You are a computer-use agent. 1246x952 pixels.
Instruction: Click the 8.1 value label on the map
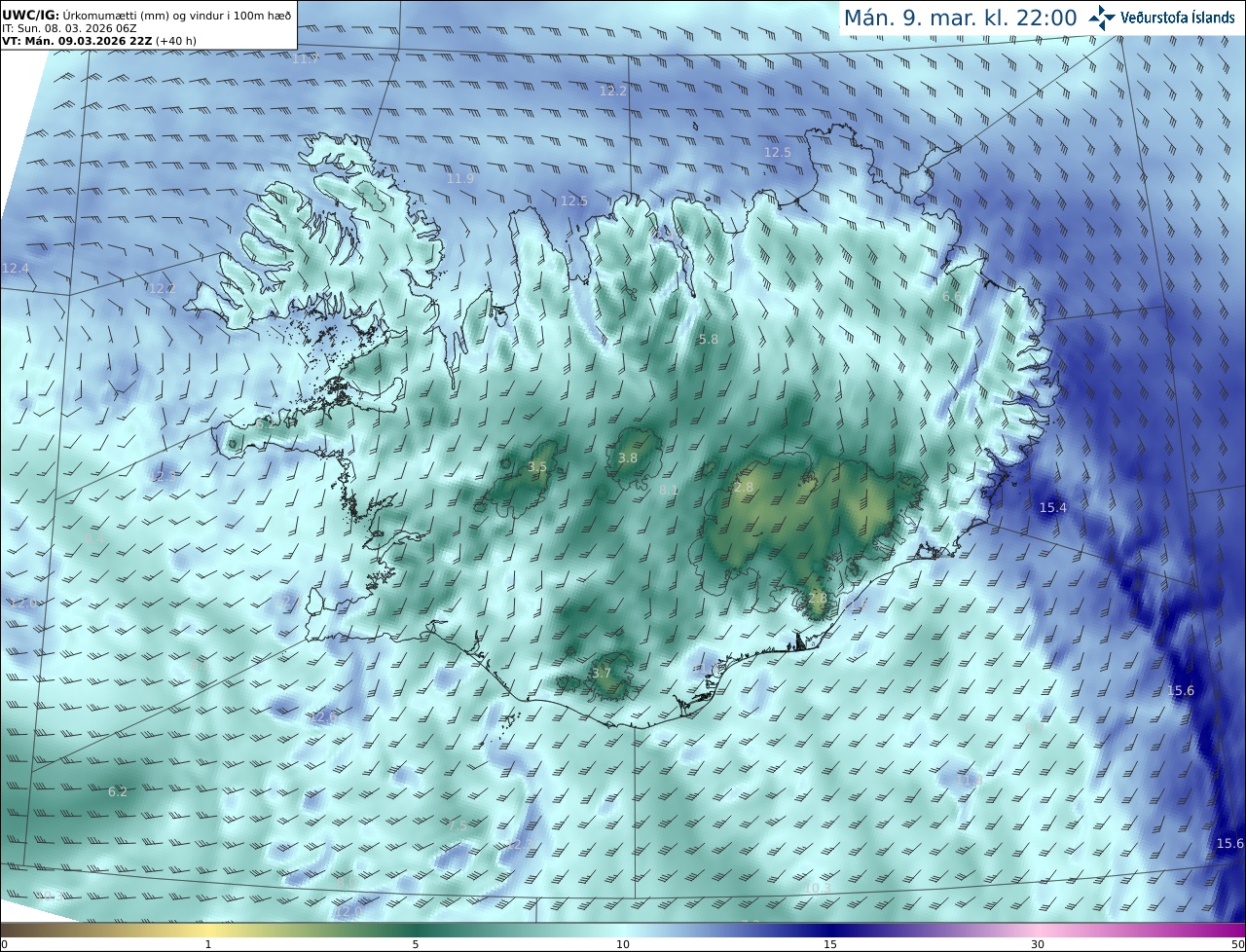point(669,490)
